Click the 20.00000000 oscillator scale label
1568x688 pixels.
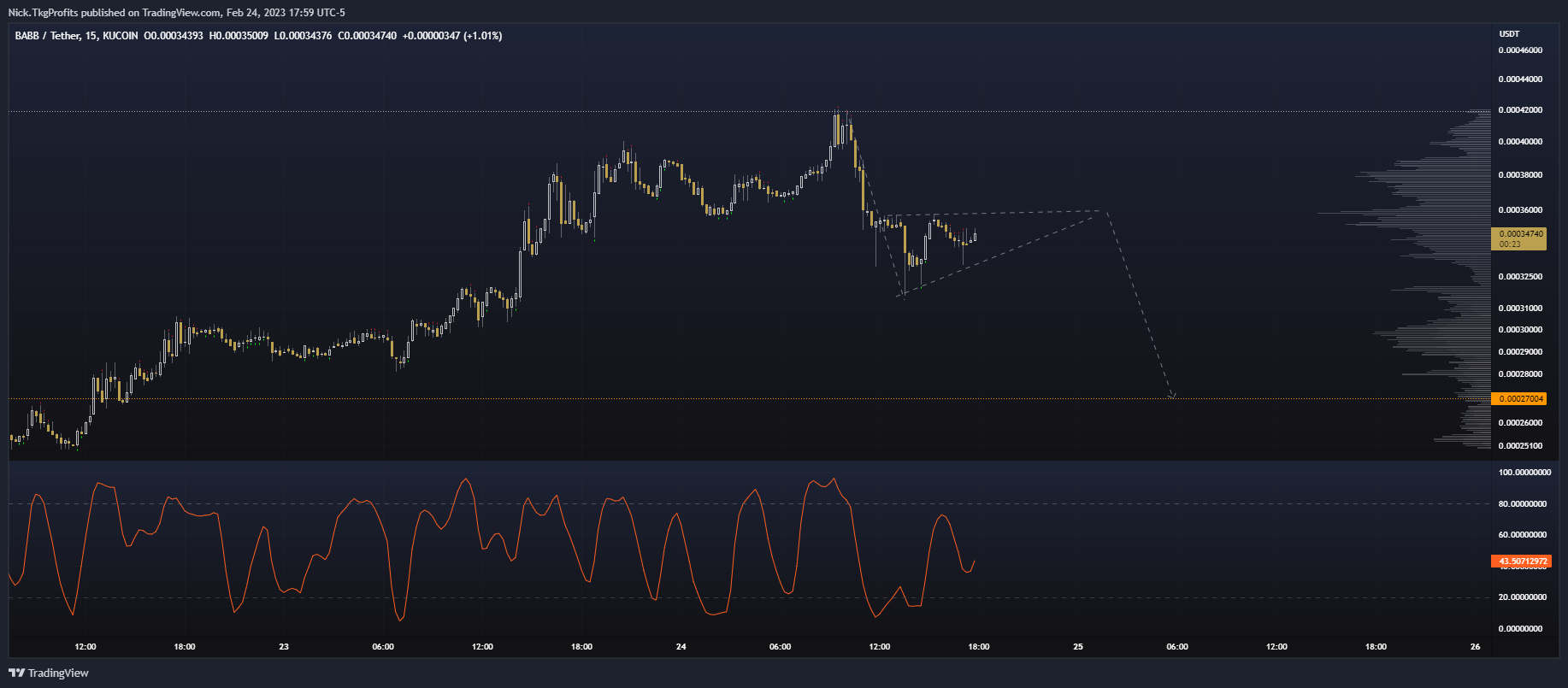click(1523, 597)
